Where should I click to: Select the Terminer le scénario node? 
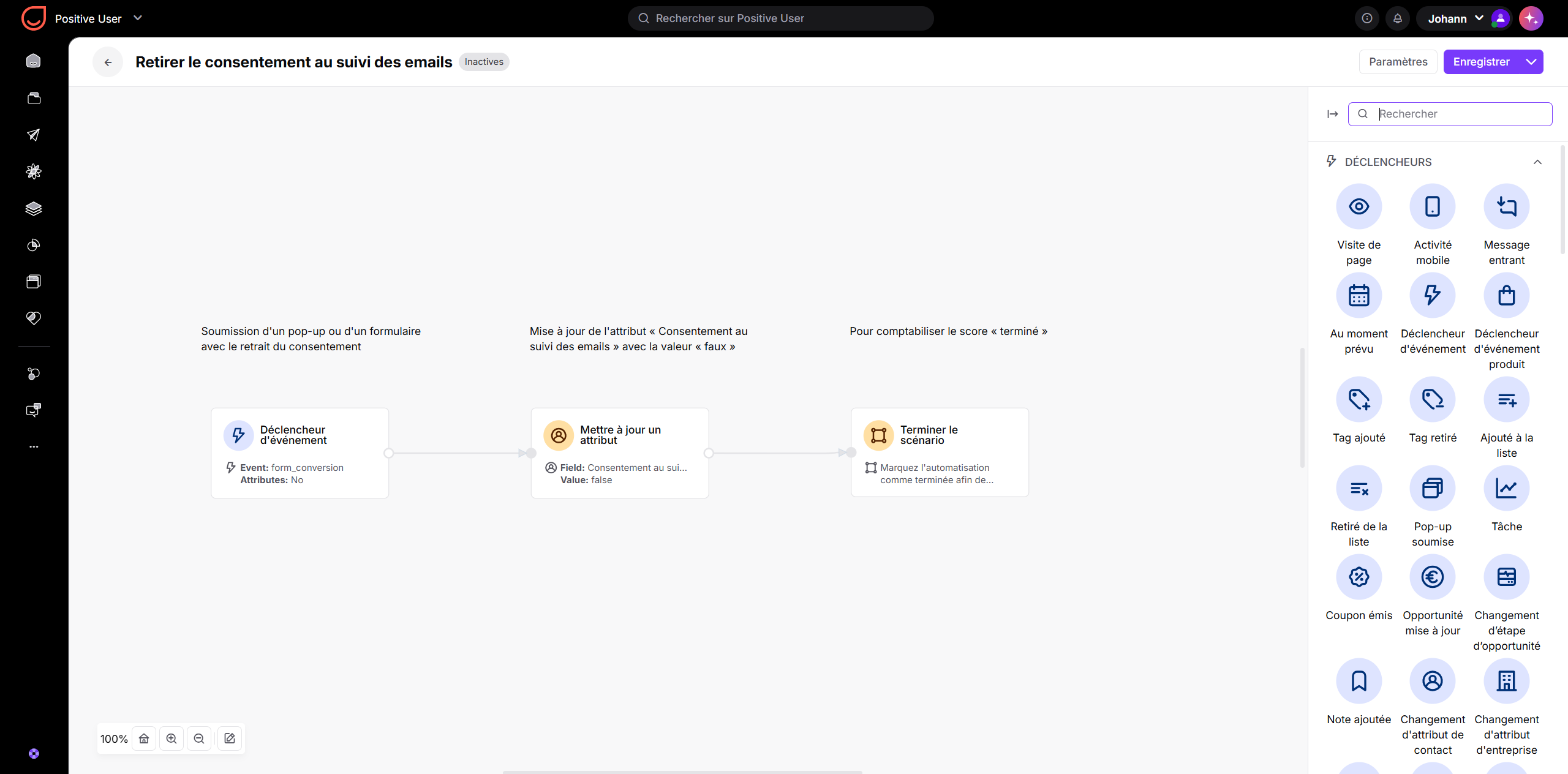point(940,453)
